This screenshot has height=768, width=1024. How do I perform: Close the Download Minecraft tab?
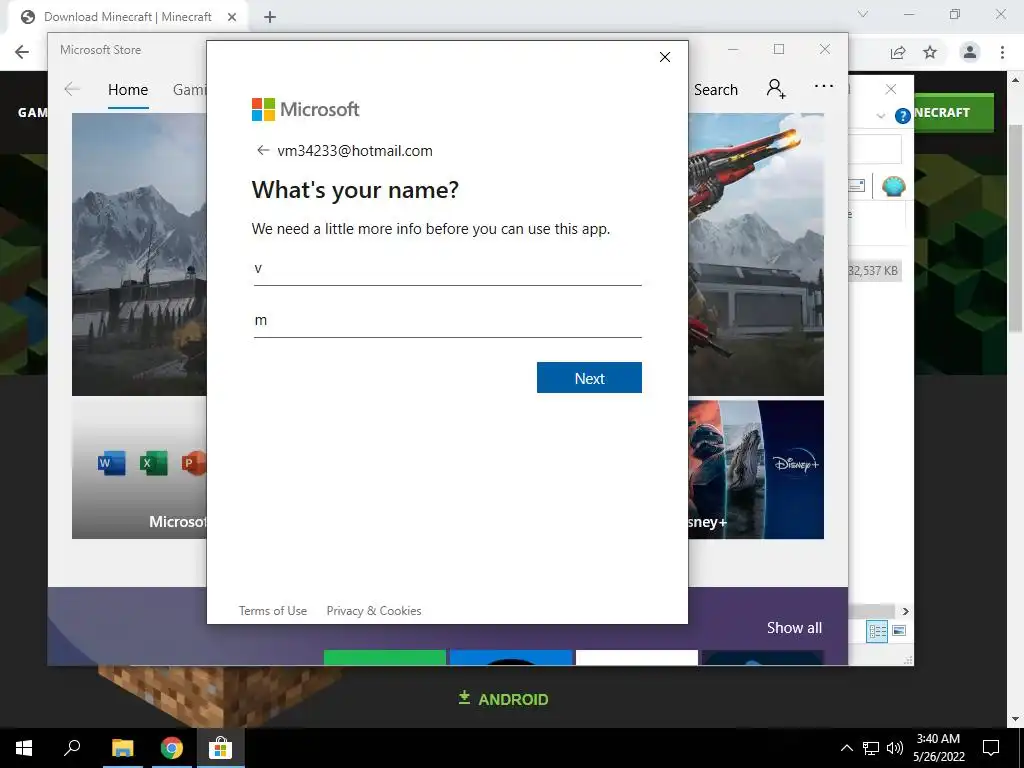click(232, 17)
